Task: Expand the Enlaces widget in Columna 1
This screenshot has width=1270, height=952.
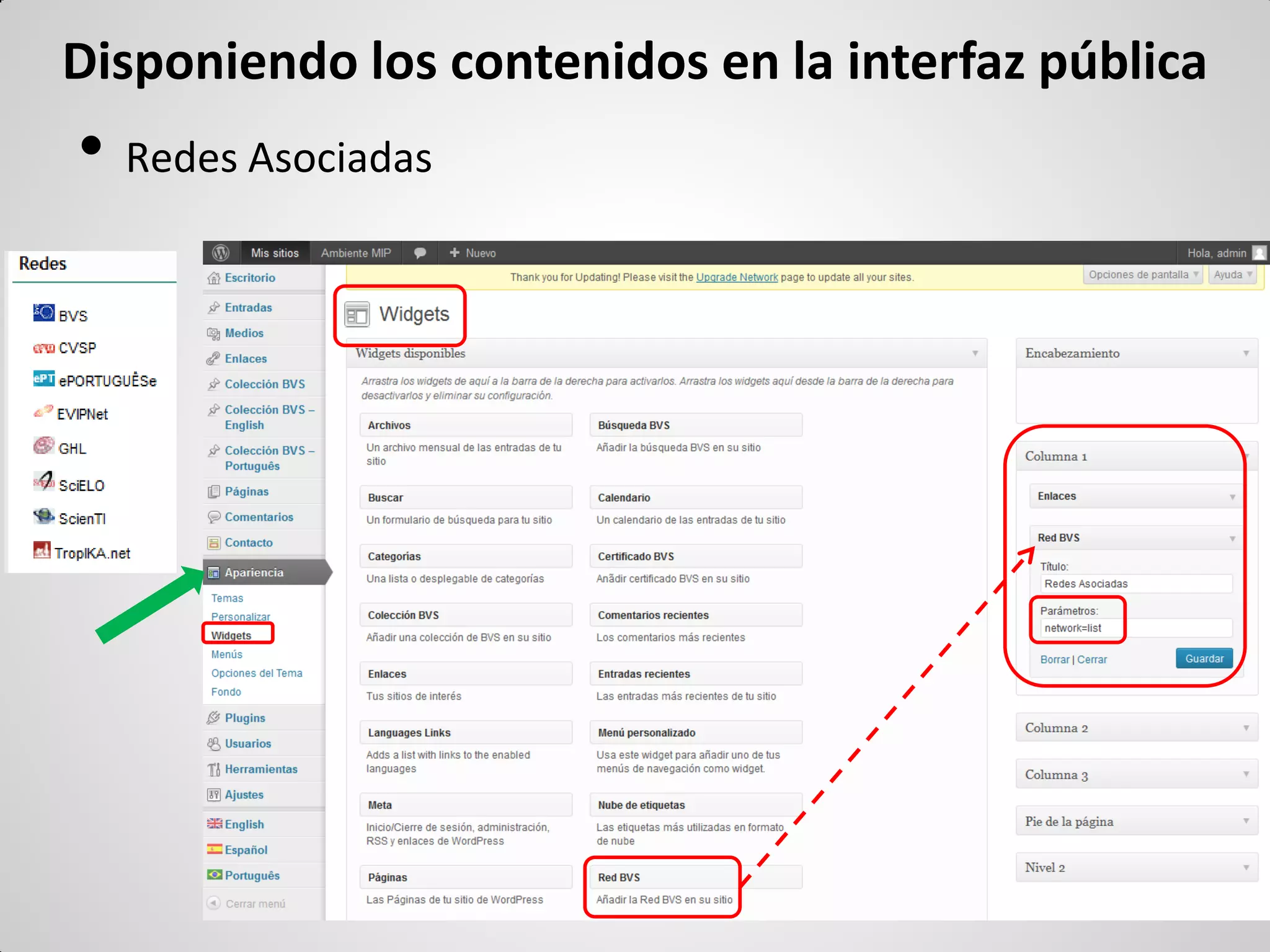Action: point(1232,497)
